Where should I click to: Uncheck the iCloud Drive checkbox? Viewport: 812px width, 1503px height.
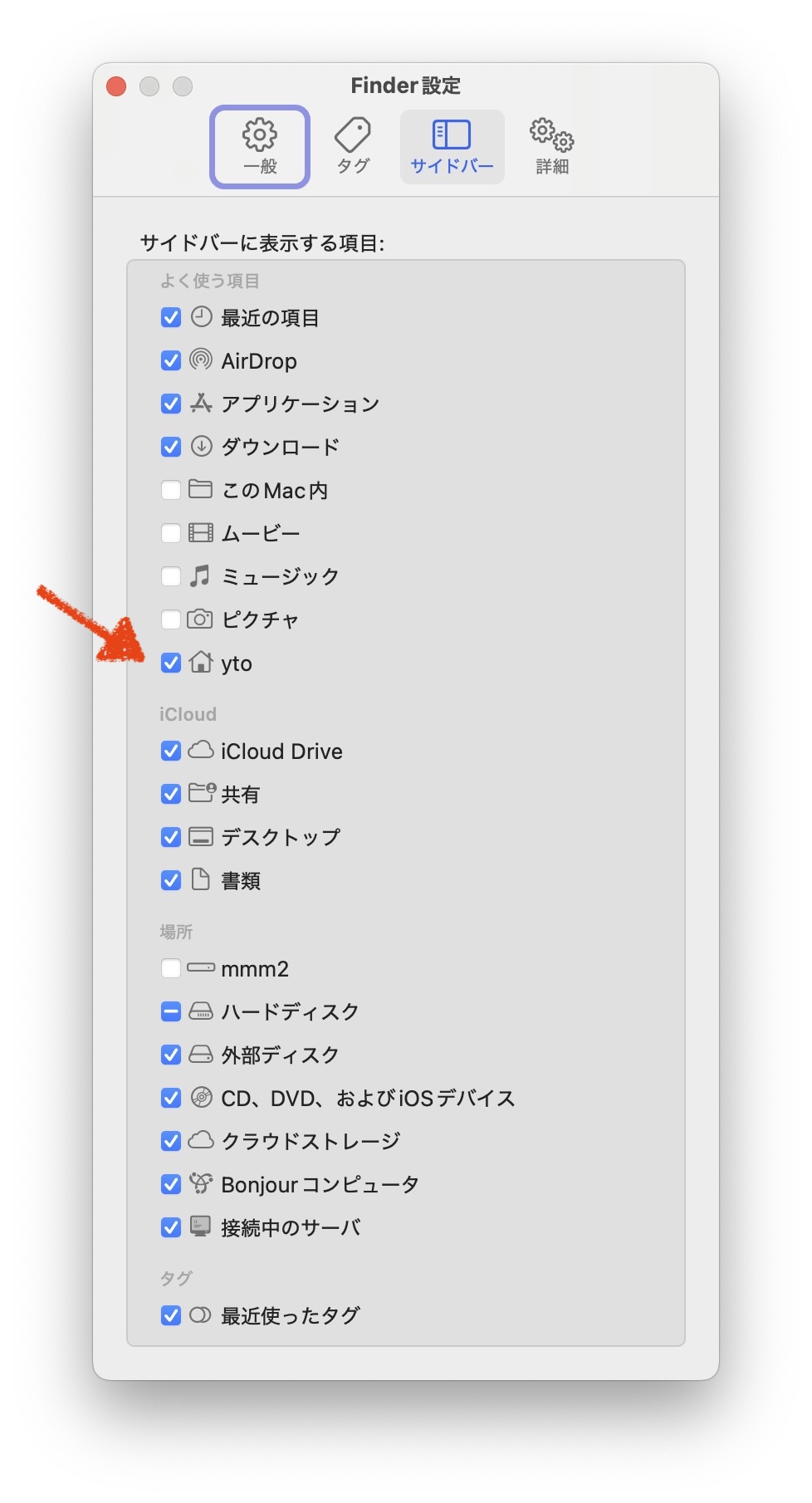(x=171, y=751)
